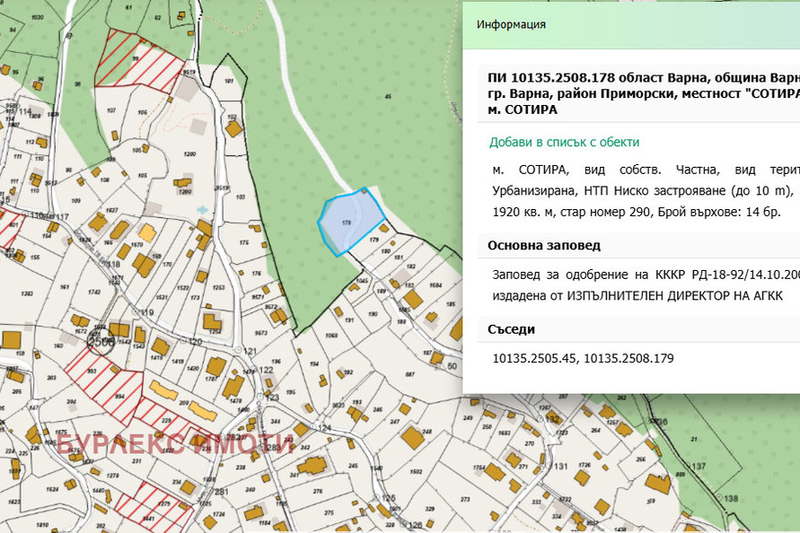Click road point label 137

pyautogui.click(x=698, y=466)
